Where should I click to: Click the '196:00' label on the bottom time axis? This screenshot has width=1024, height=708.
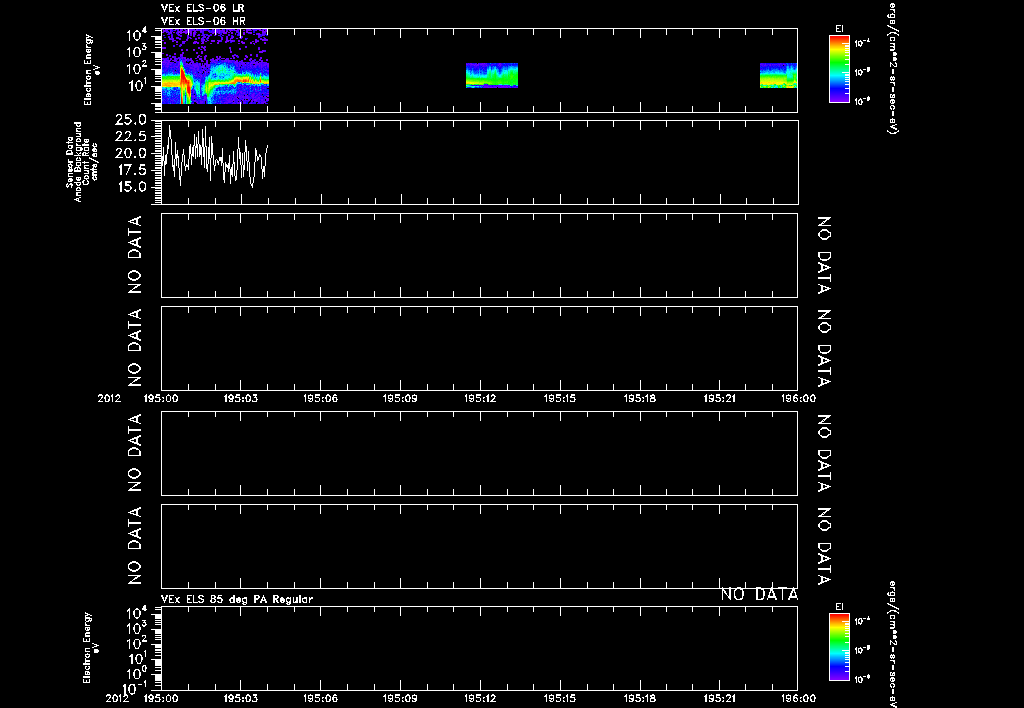(x=798, y=698)
